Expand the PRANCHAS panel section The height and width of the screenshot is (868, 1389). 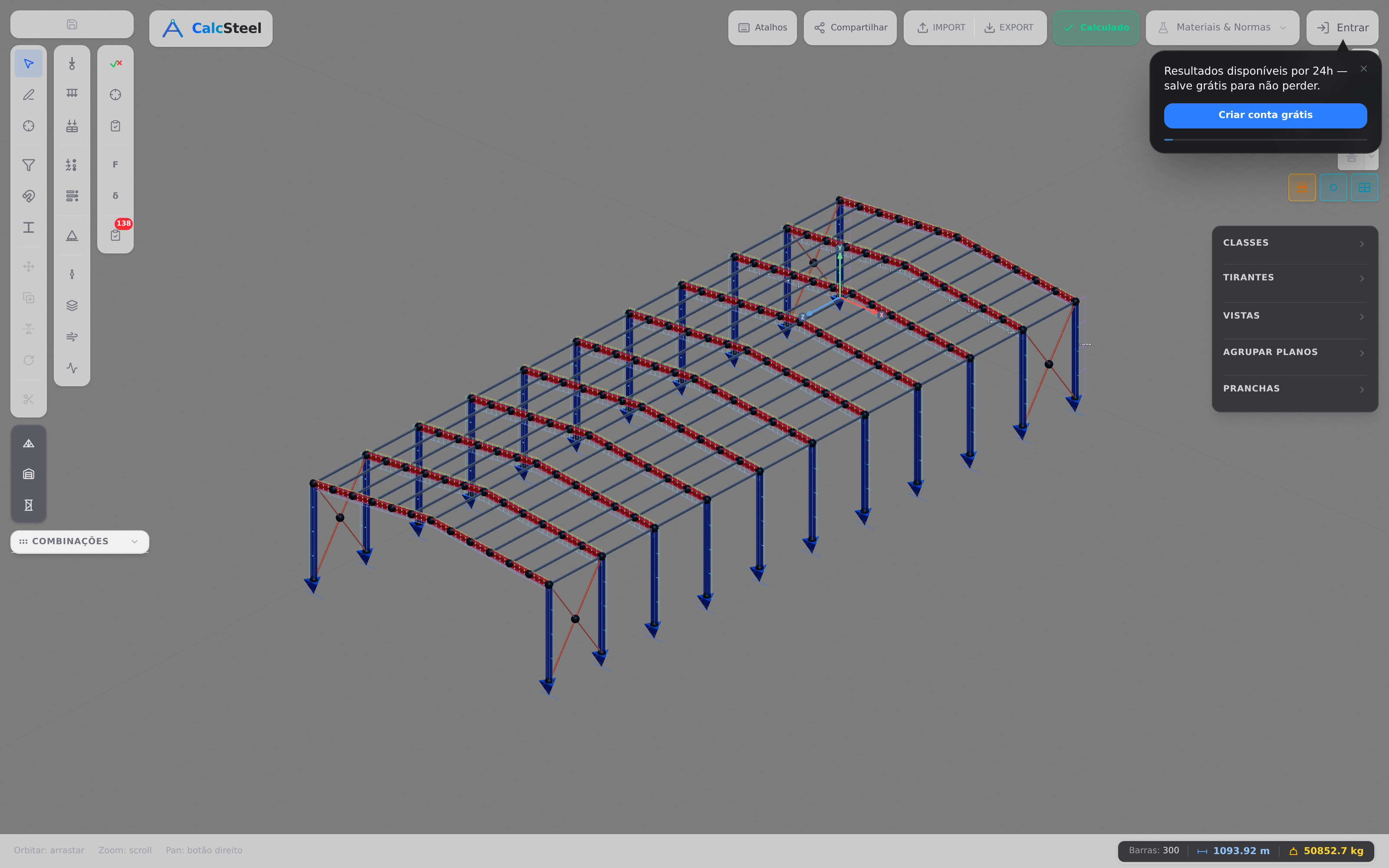1295,389
